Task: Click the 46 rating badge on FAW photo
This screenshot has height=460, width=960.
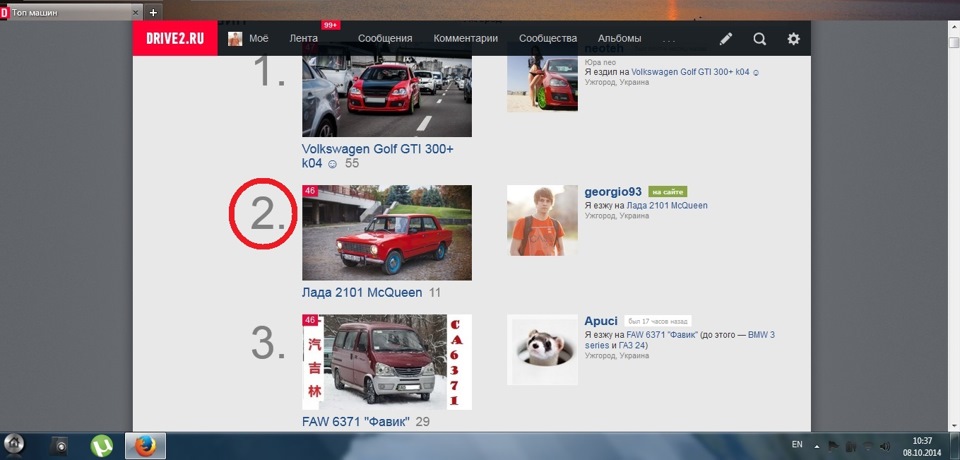Action: tap(310, 320)
